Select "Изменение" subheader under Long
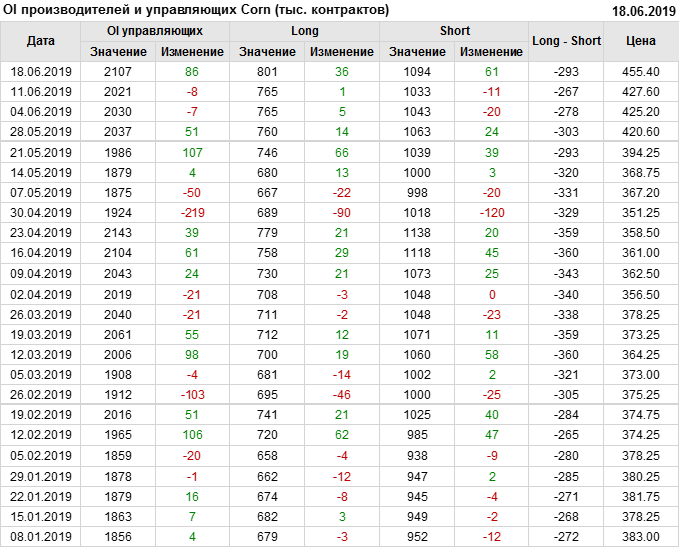Image resolution: width=680 pixels, height=548 pixels. click(x=342, y=51)
